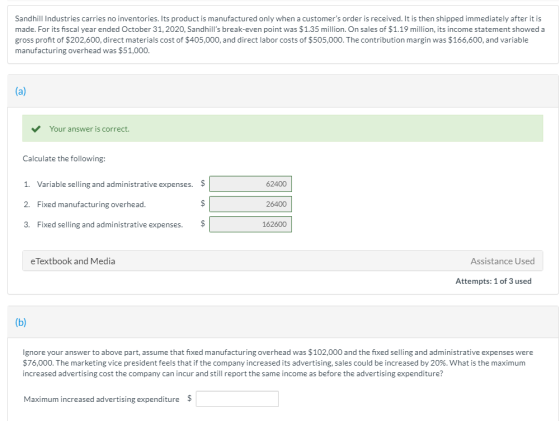Click the 'Your answer is correct' banner
The width and height of the screenshot is (560, 421).
point(282,129)
